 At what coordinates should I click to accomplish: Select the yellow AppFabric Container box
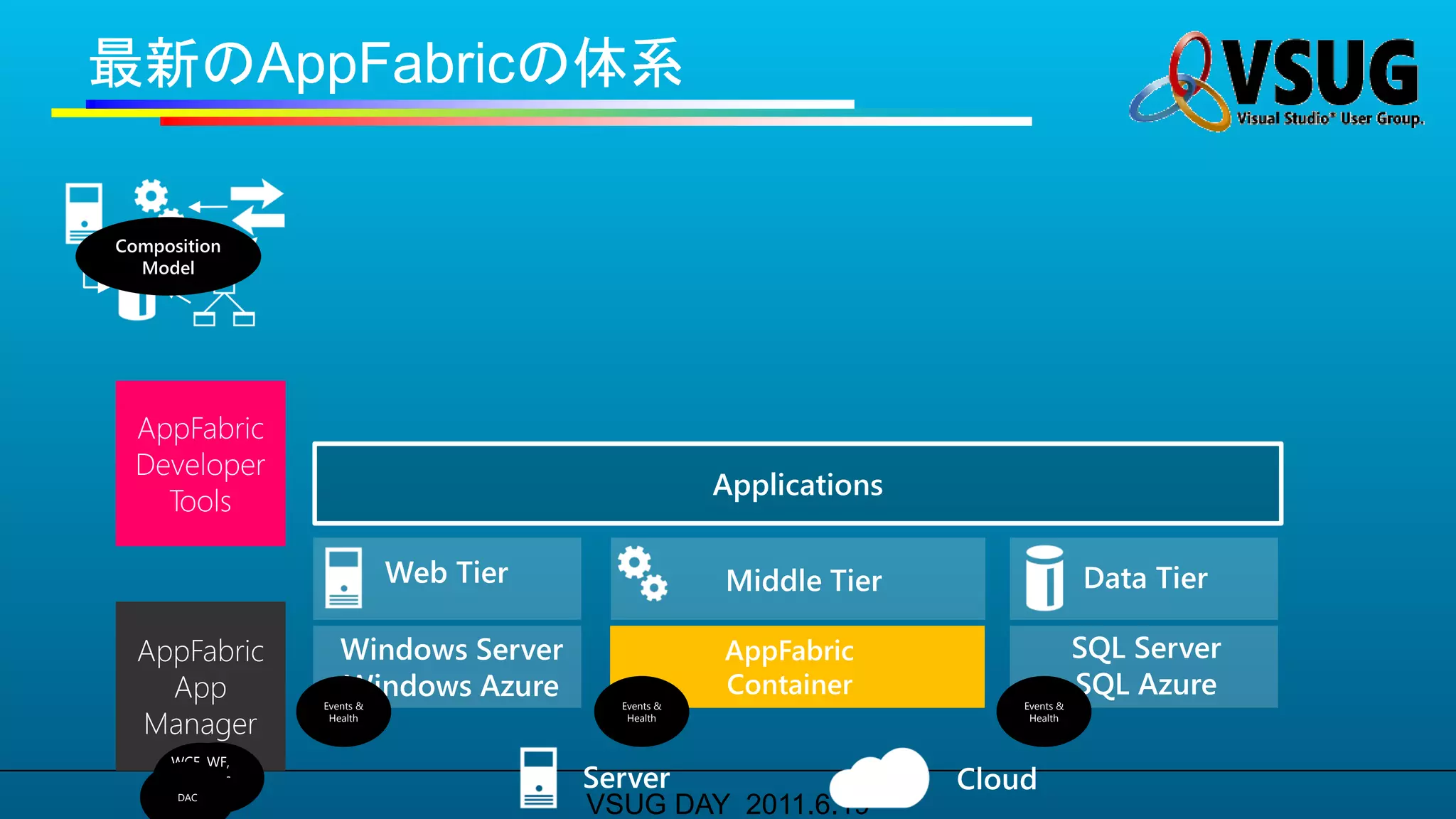pos(798,667)
